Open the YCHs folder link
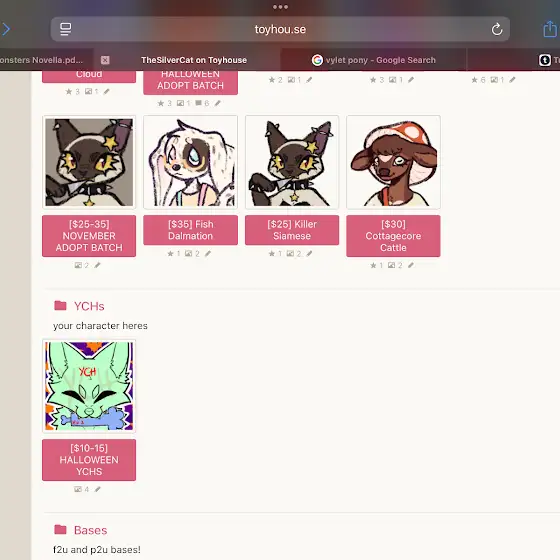 pos(89,306)
